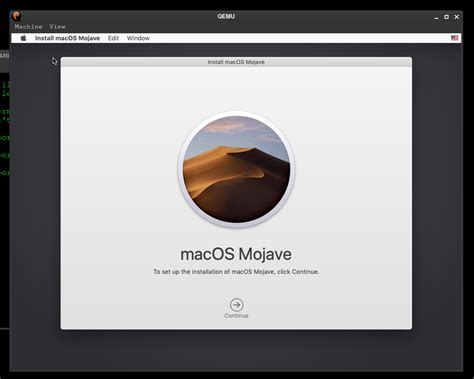Click the Continue label
This screenshot has width=474, height=379.
(x=236, y=316)
